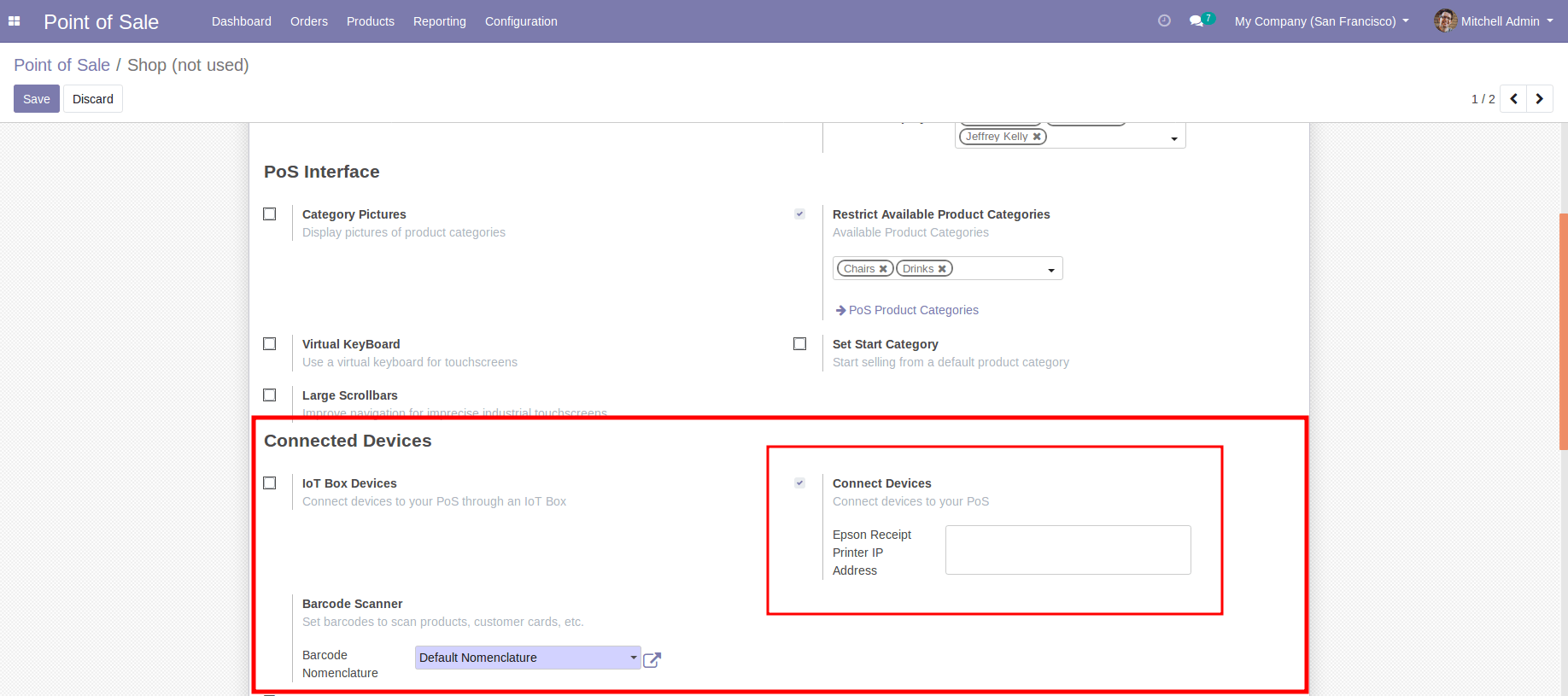The width and height of the screenshot is (1568, 696).
Task: Click the Save button
Action: (x=37, y=99)
